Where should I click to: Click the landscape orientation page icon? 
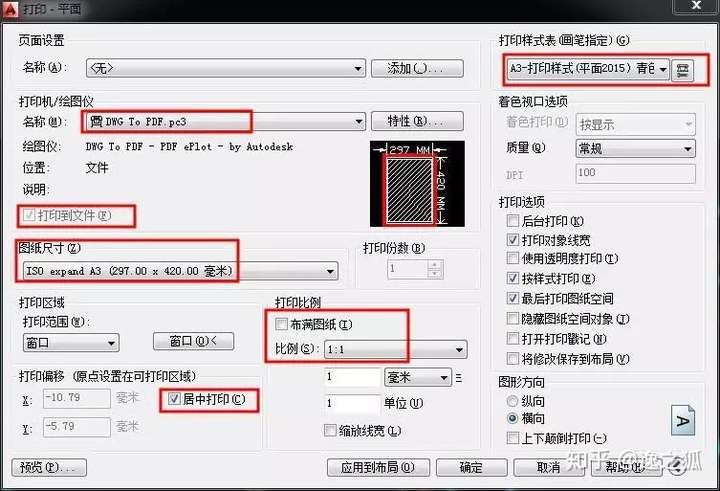683,420
